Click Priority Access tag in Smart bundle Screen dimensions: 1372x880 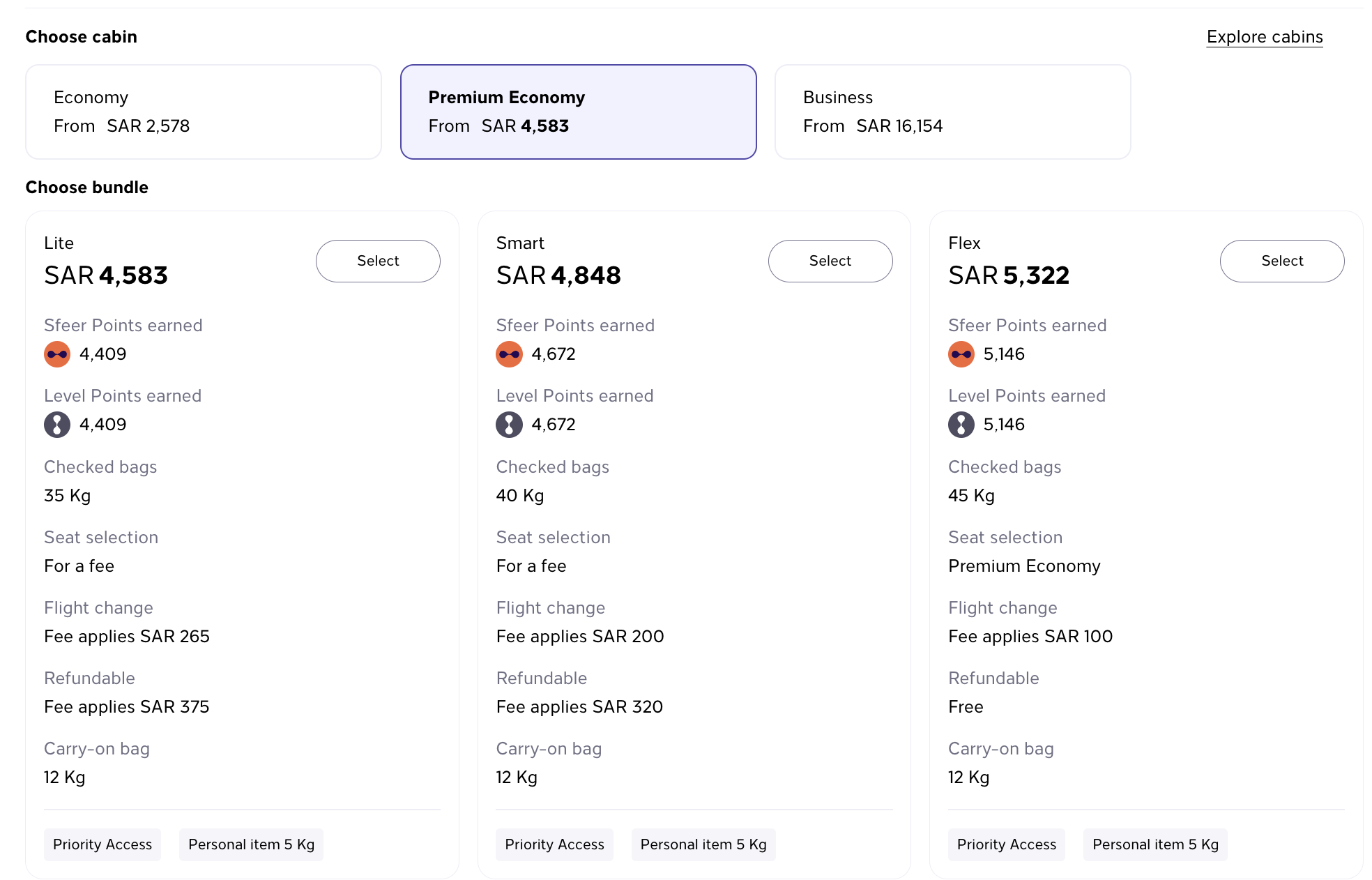click(x=554, y=844)
